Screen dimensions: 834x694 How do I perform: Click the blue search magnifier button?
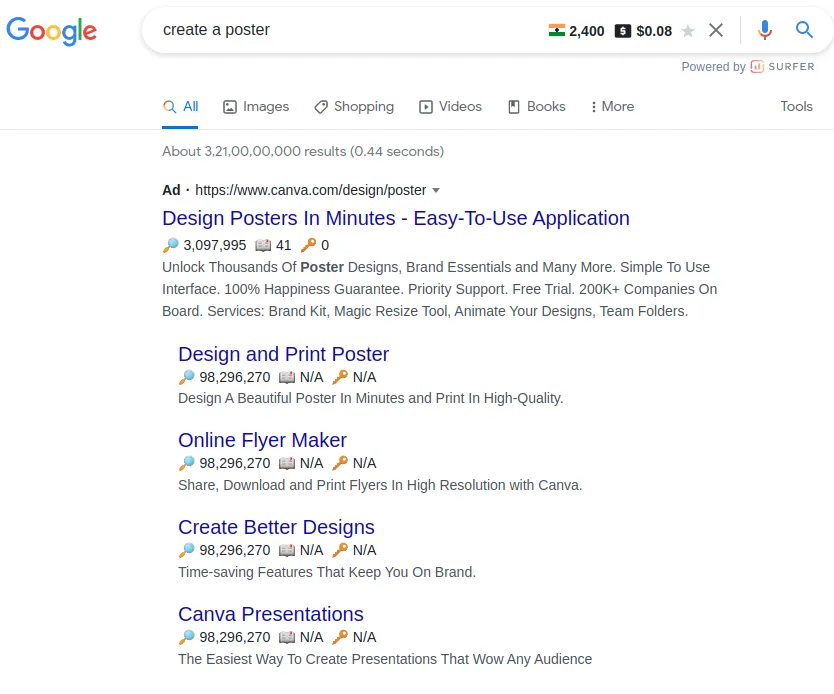804,30
